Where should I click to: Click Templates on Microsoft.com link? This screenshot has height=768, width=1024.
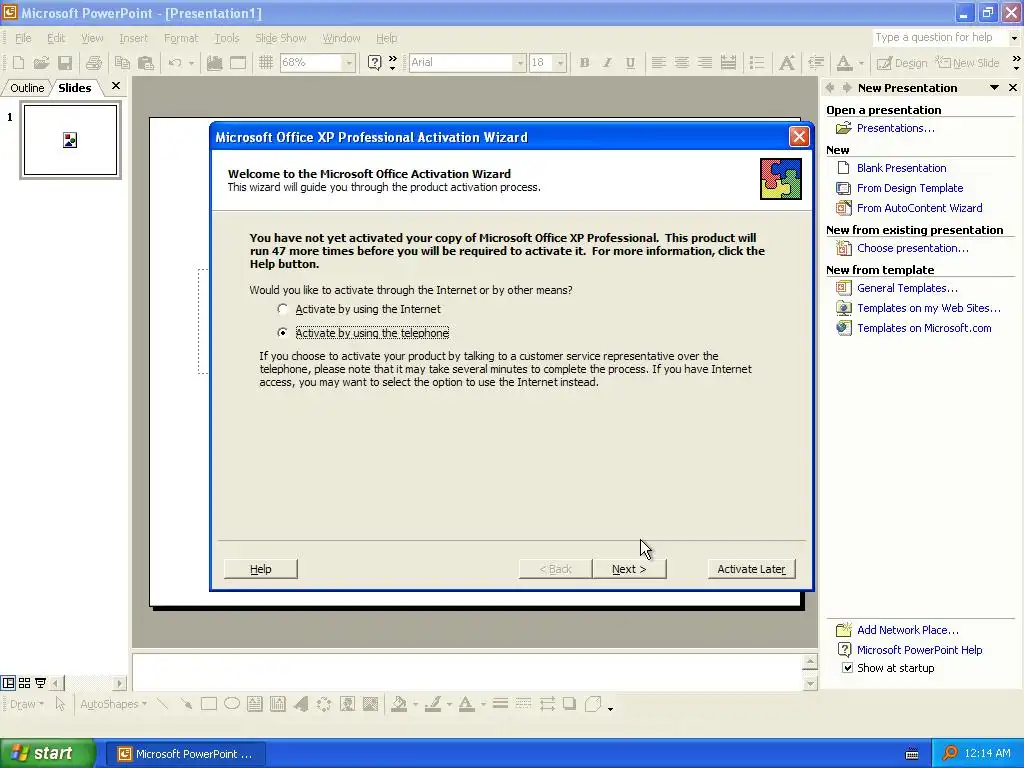[x=924, y=328]
